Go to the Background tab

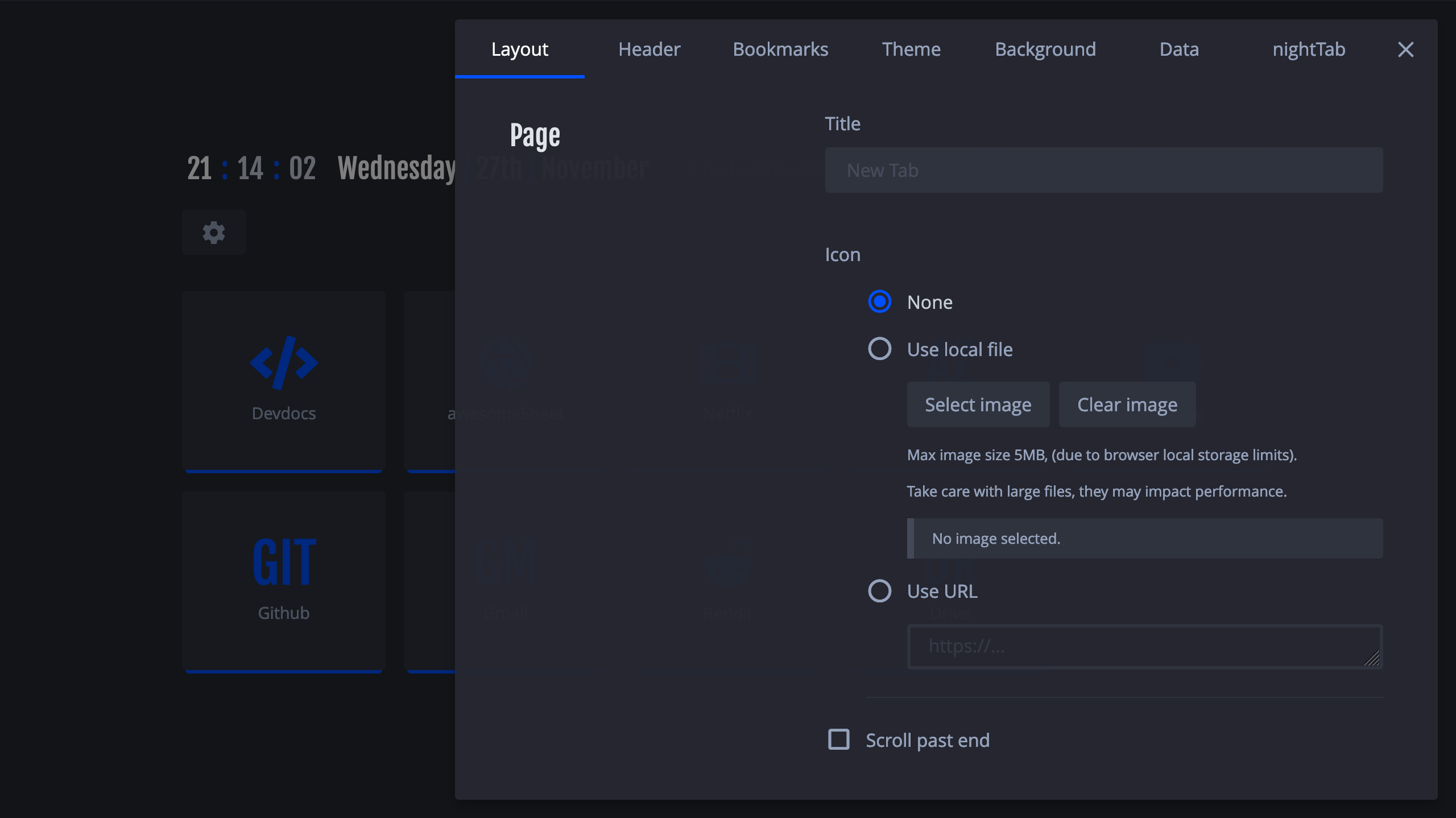(x=1045, y=49)
